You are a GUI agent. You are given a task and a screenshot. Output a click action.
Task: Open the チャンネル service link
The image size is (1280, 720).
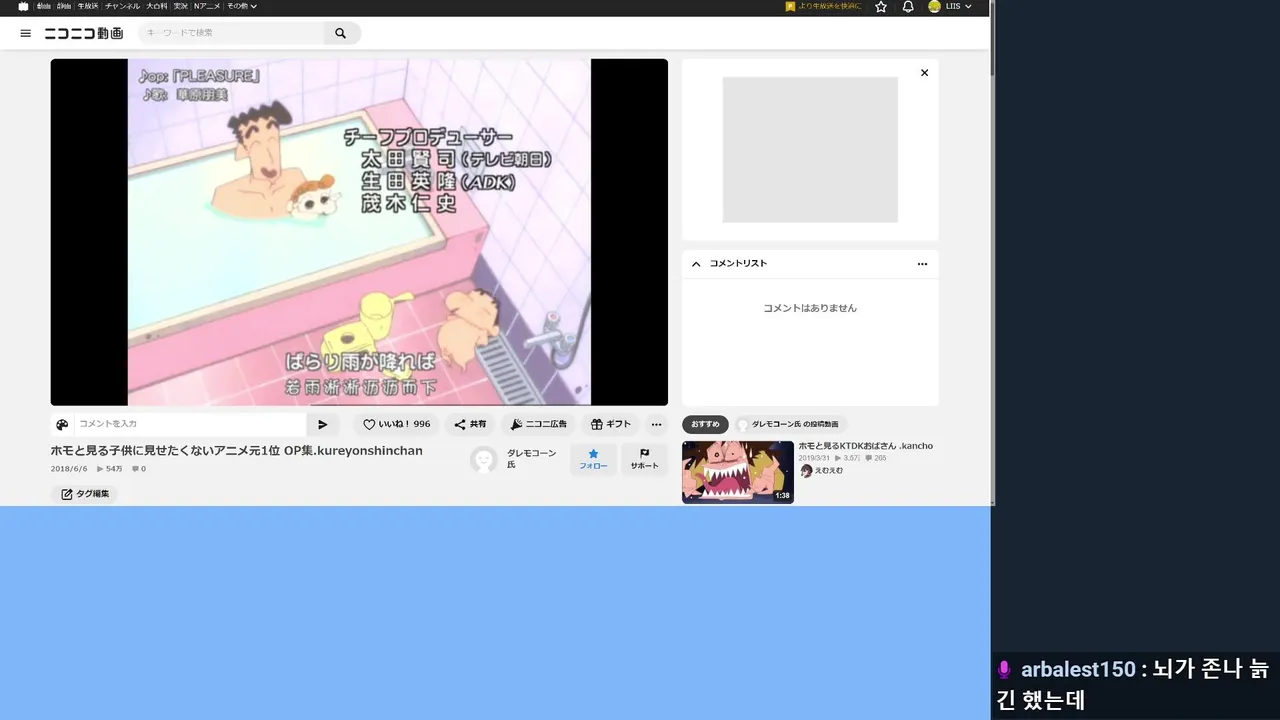(x=122, y=6)
